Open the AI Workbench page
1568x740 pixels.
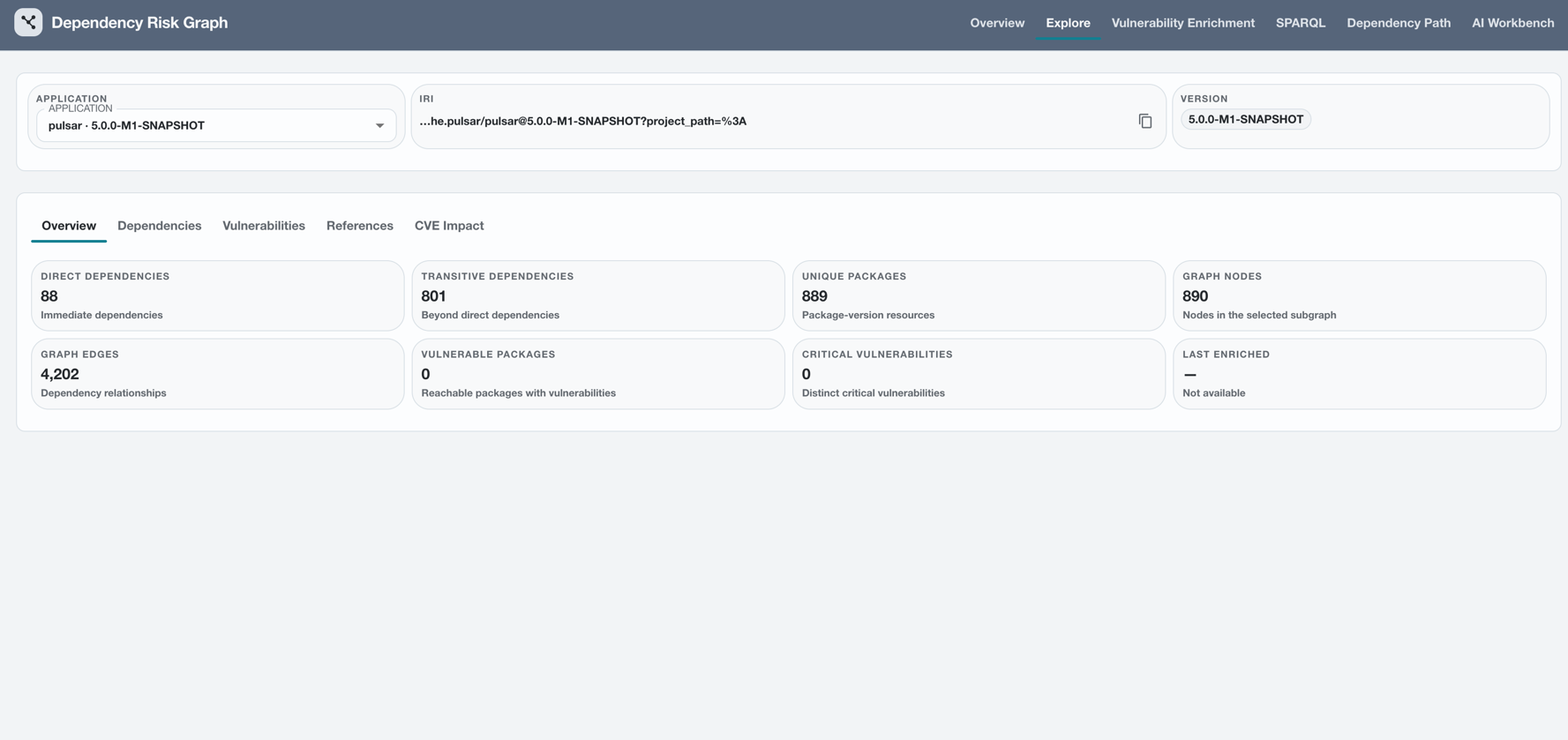pyautogui.click(x=1512, y=23)
